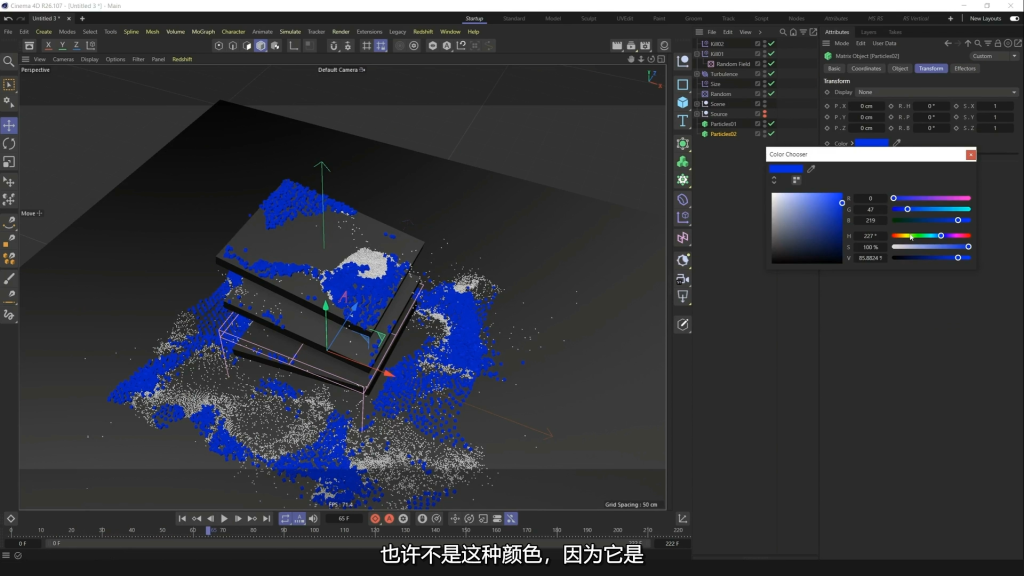This screenshot has width=1024, height=576.
Task: Open the MoGraph menu
Action: coord(203,31)
